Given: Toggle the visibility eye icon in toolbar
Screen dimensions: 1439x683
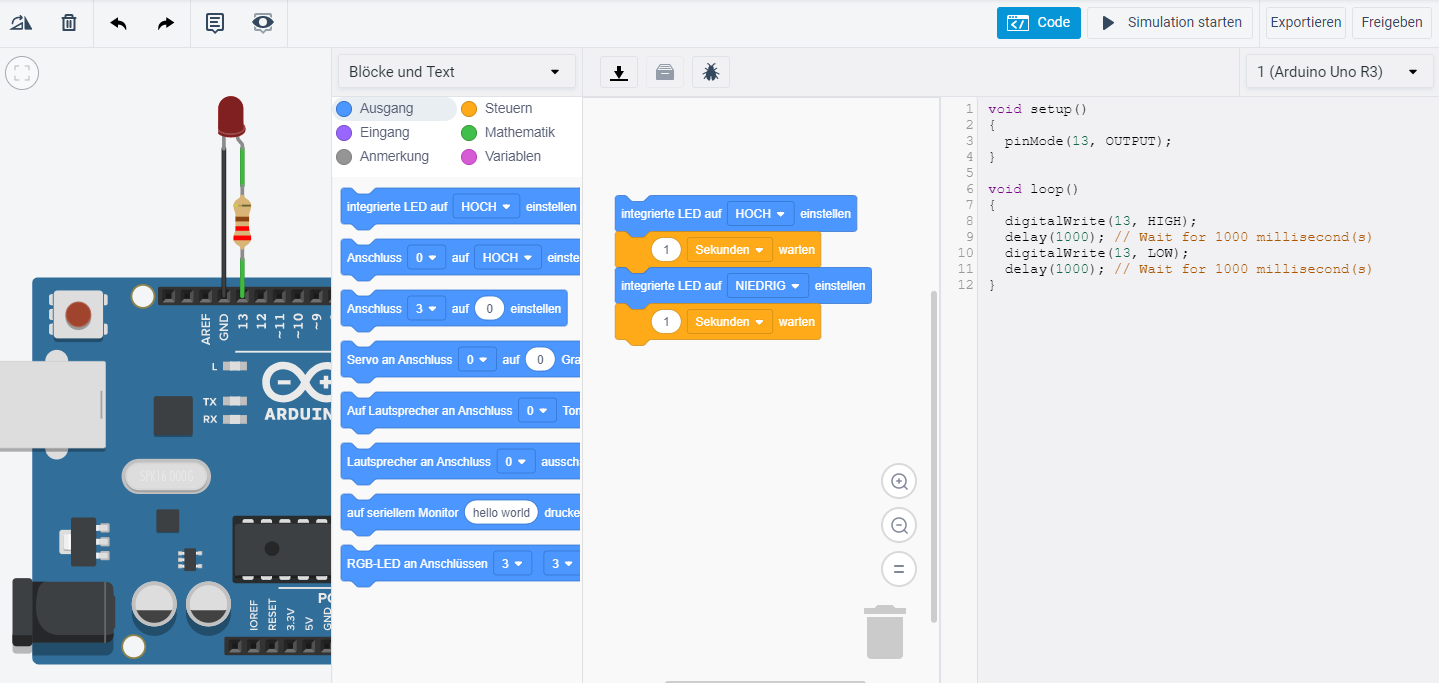Looking at the screenshot, I should 263,22.
